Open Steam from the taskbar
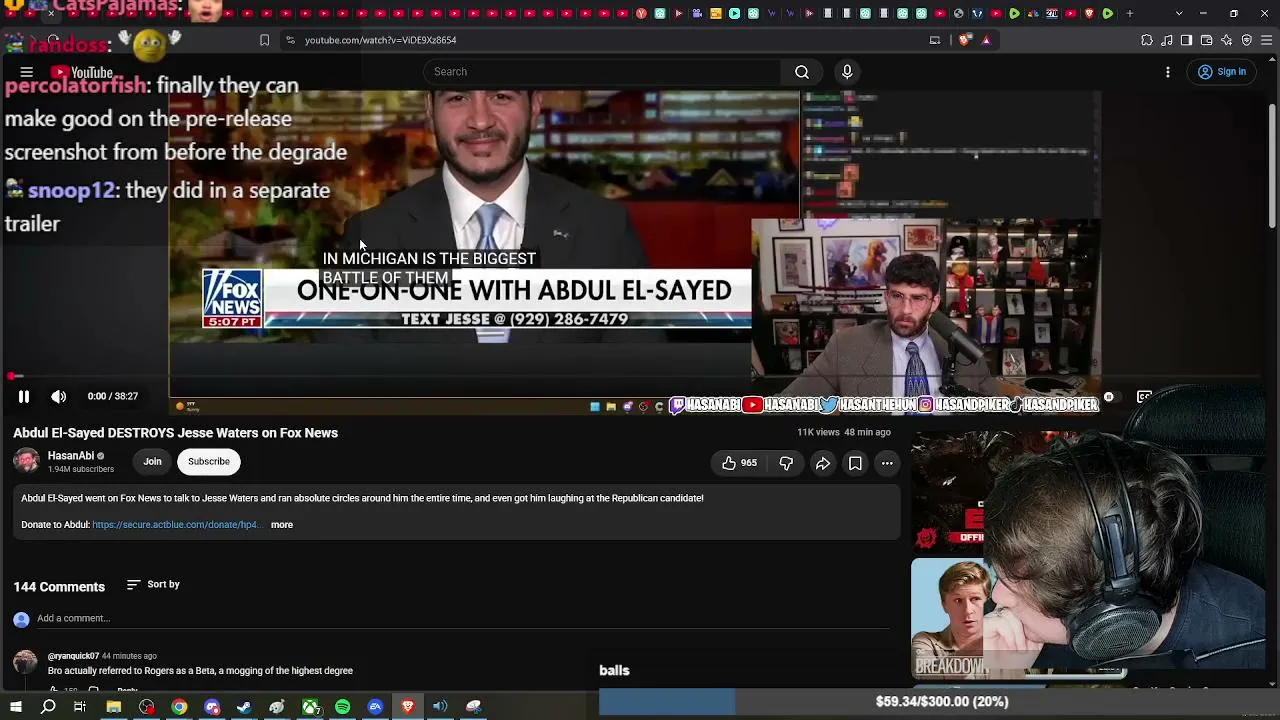This screenshot has width=1280, height=720. [244, 707]
